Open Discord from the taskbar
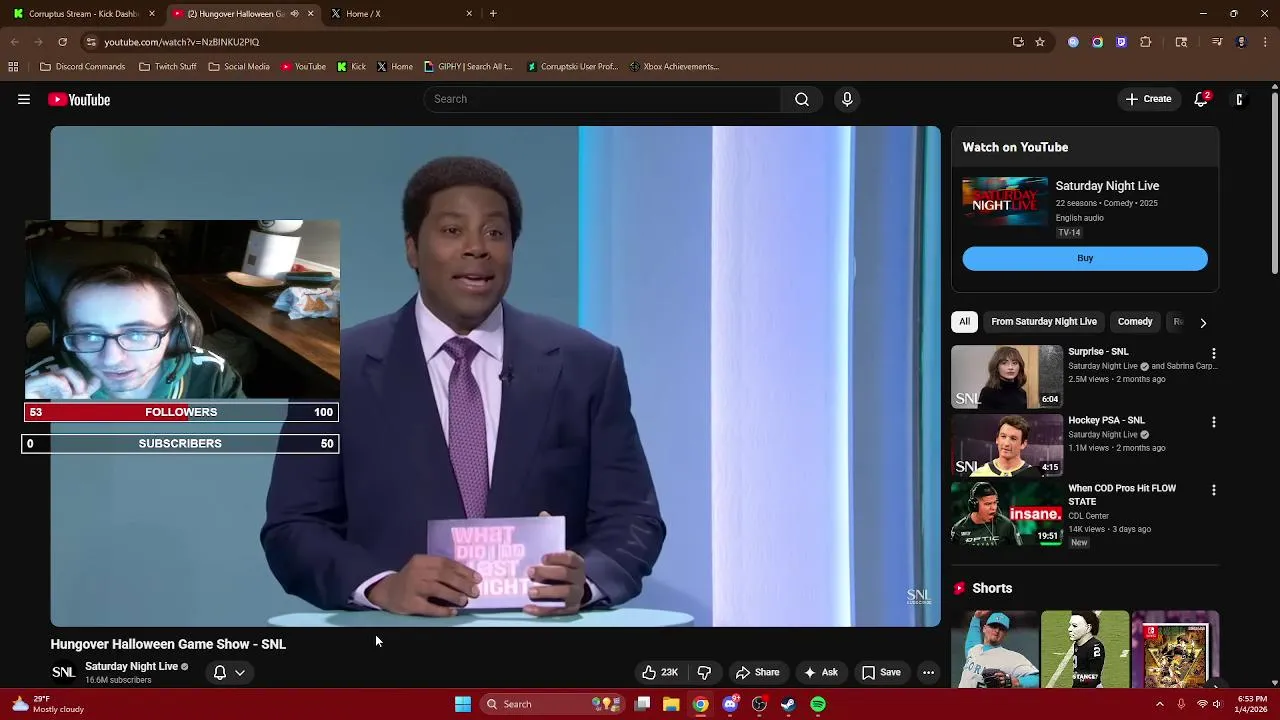Image resolution: width=1280 pixels, height=720 pixels. point(730,704)
